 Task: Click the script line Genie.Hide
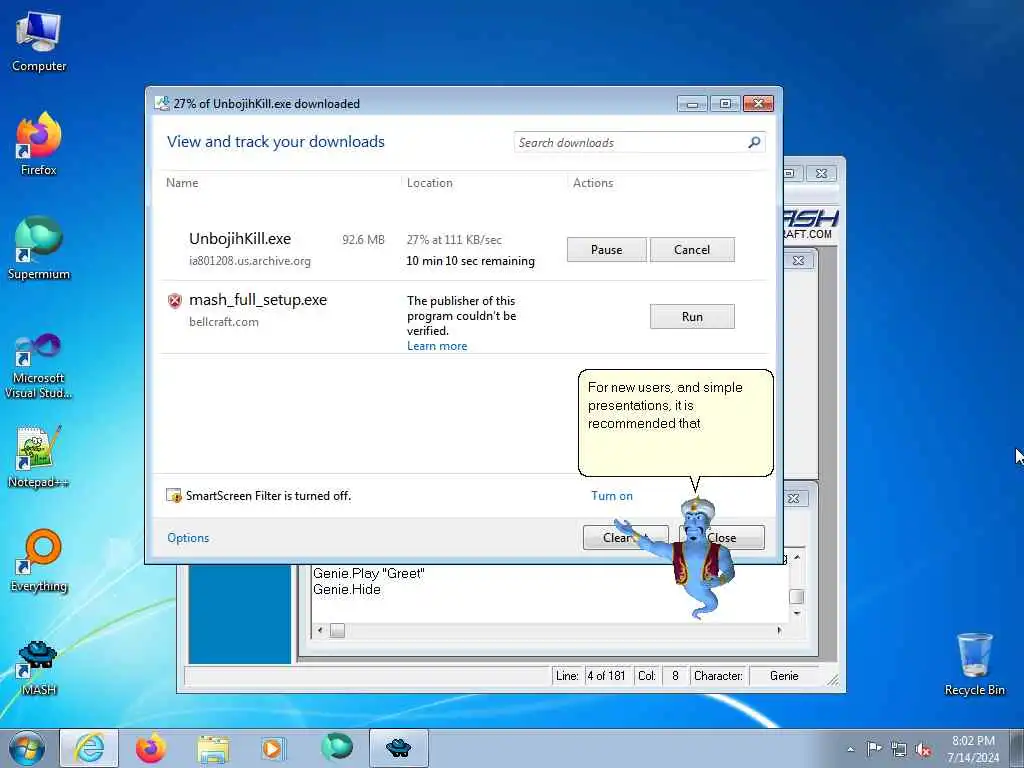(347, 589)
